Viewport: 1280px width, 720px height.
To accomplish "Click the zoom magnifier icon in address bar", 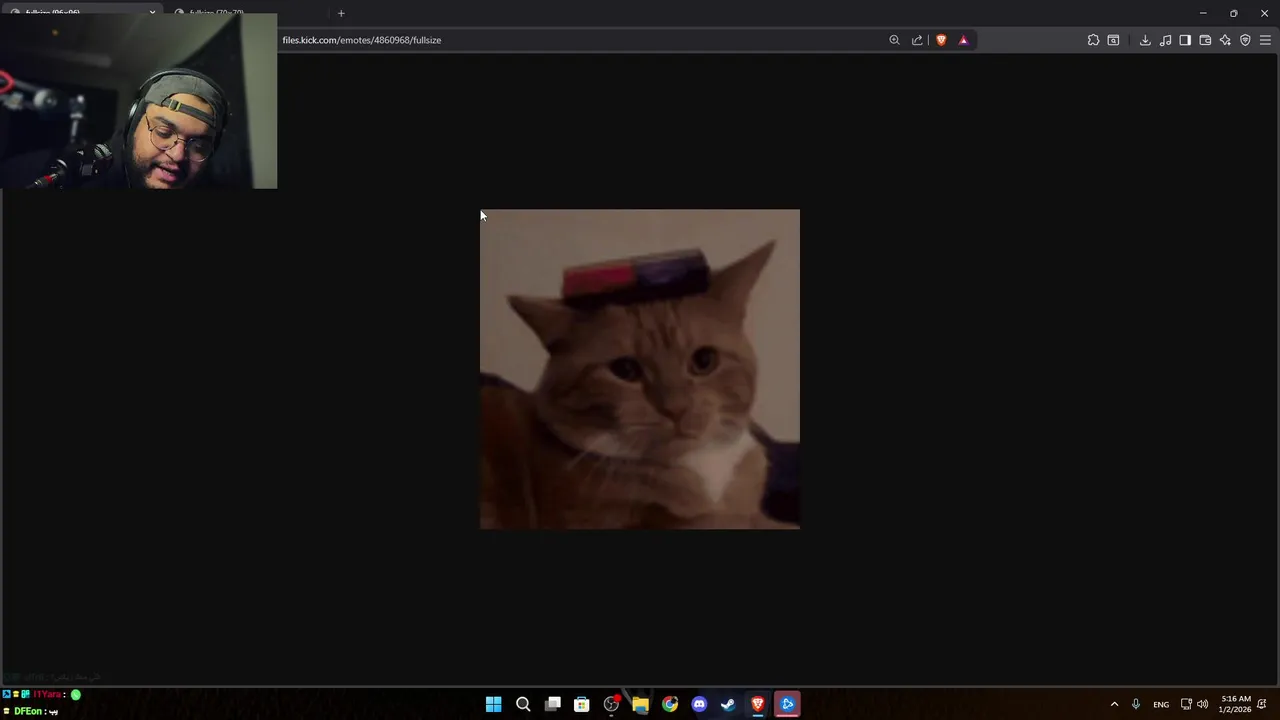I will (x=894, y=40).
